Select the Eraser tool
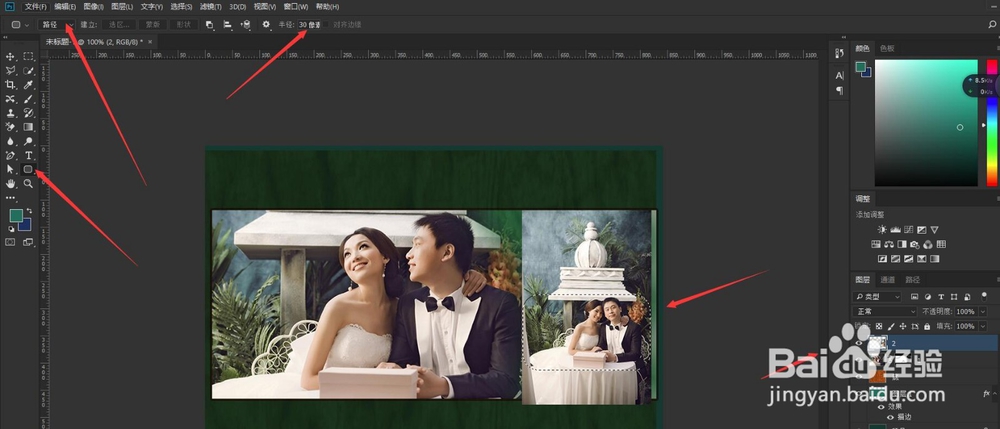This screenshot has height=429, width=1000. tap(10, 127)
